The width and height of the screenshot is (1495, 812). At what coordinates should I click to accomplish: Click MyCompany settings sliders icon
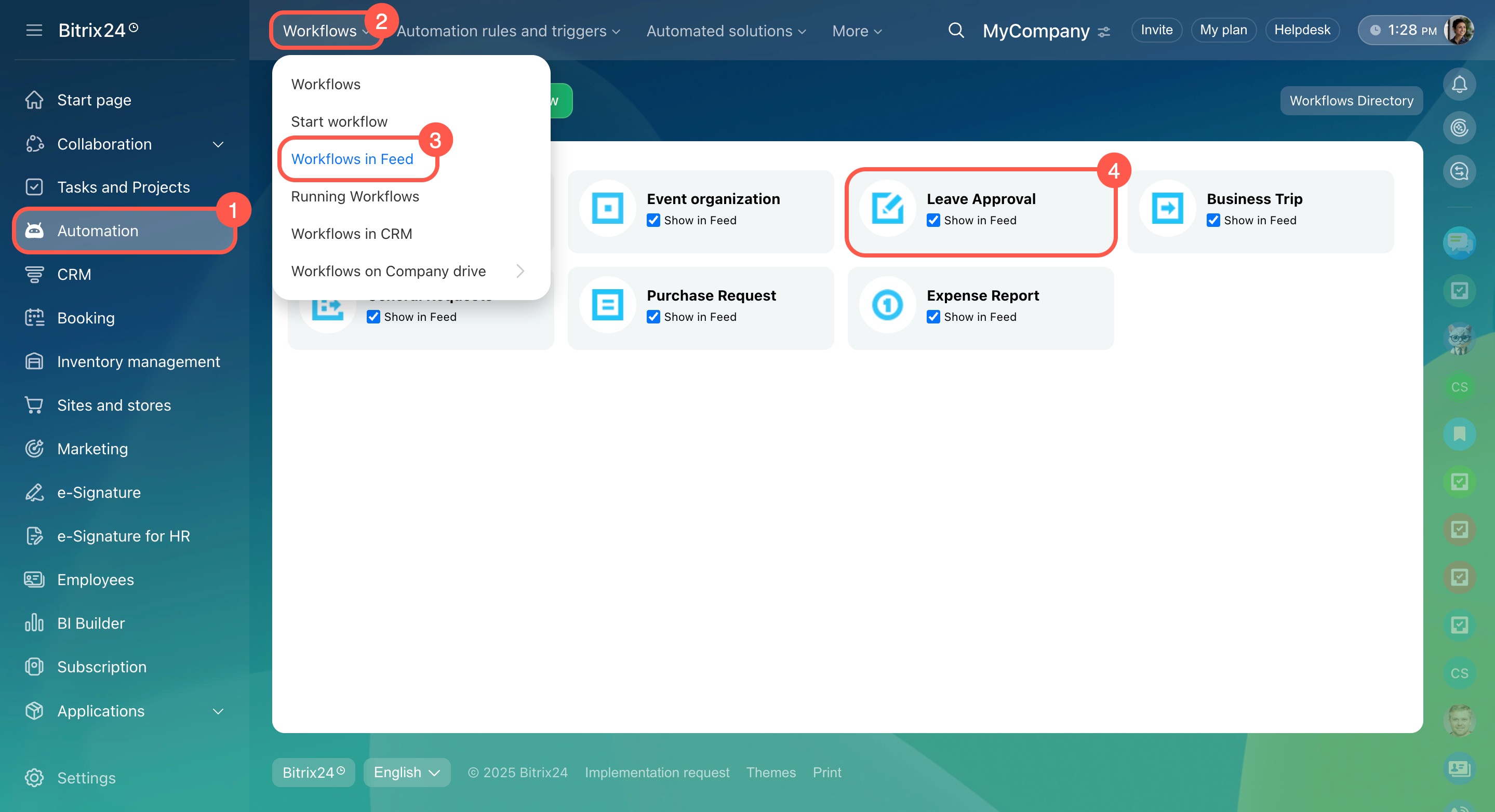pos(1104,32)
